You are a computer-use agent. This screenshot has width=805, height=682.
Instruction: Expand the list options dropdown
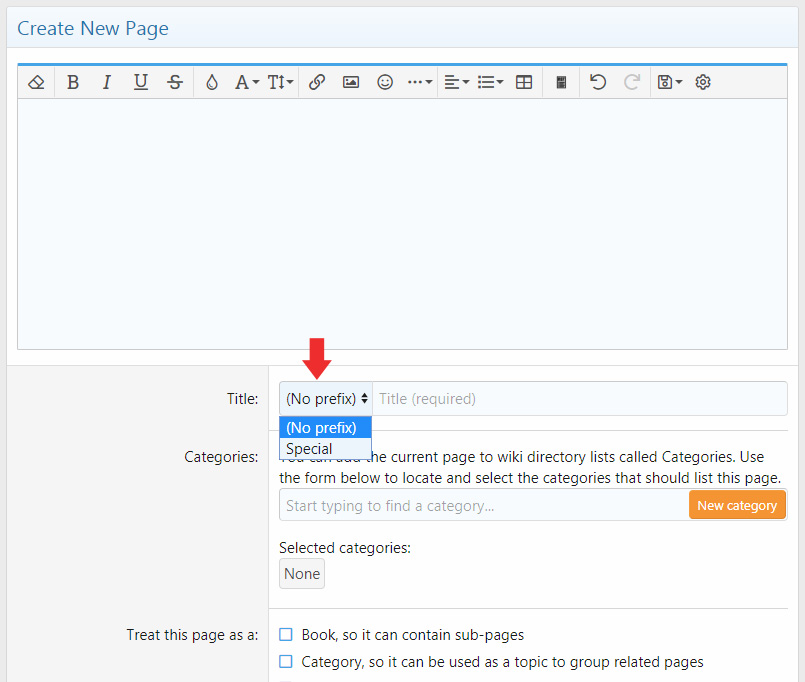click(x=490, y=82)
